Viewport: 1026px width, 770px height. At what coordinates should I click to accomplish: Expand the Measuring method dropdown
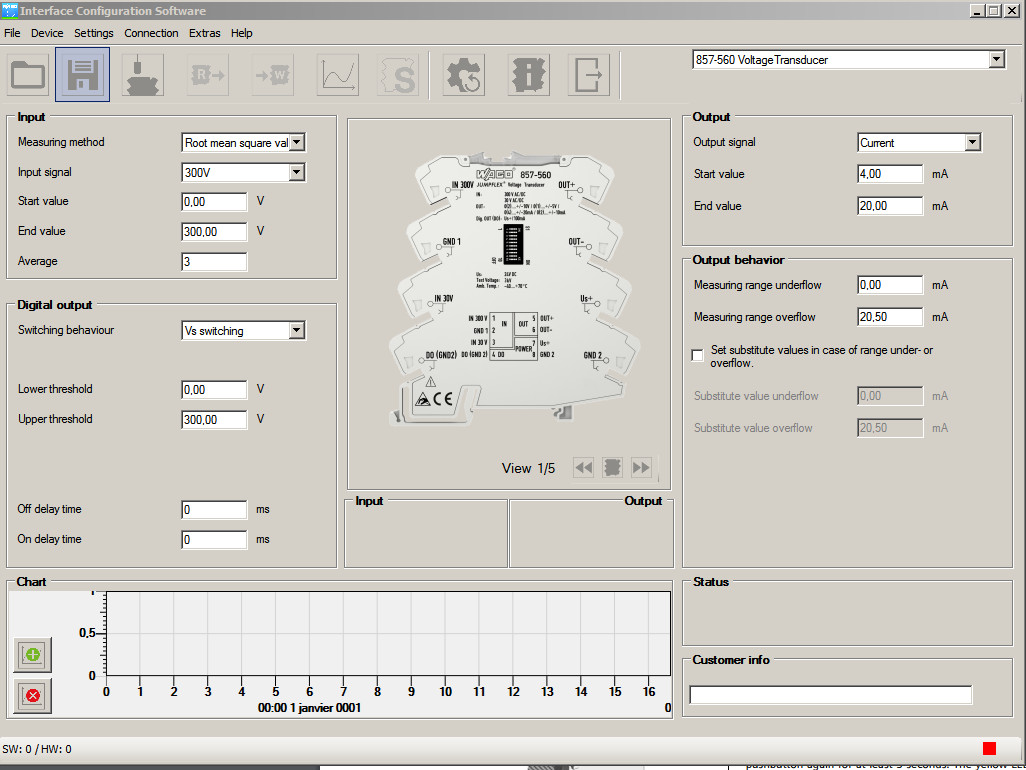(296, 143)
